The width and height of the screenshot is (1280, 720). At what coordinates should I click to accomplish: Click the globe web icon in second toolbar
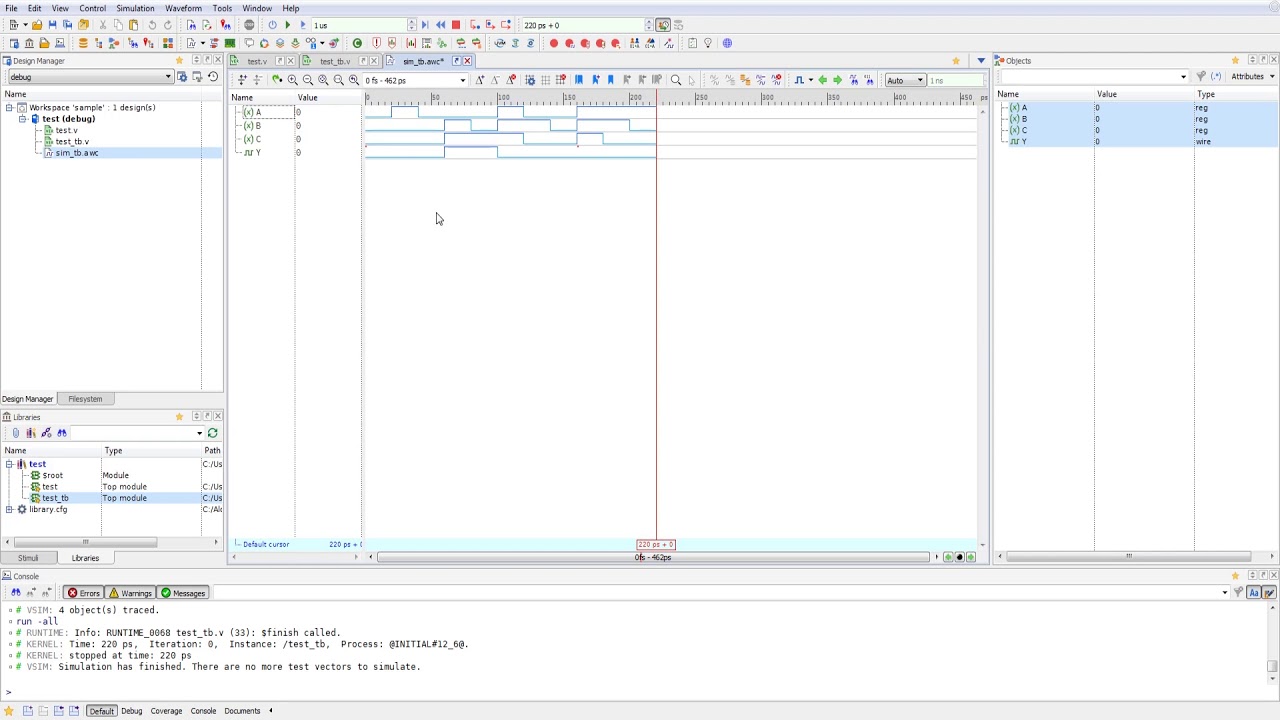tap(727, 43)
